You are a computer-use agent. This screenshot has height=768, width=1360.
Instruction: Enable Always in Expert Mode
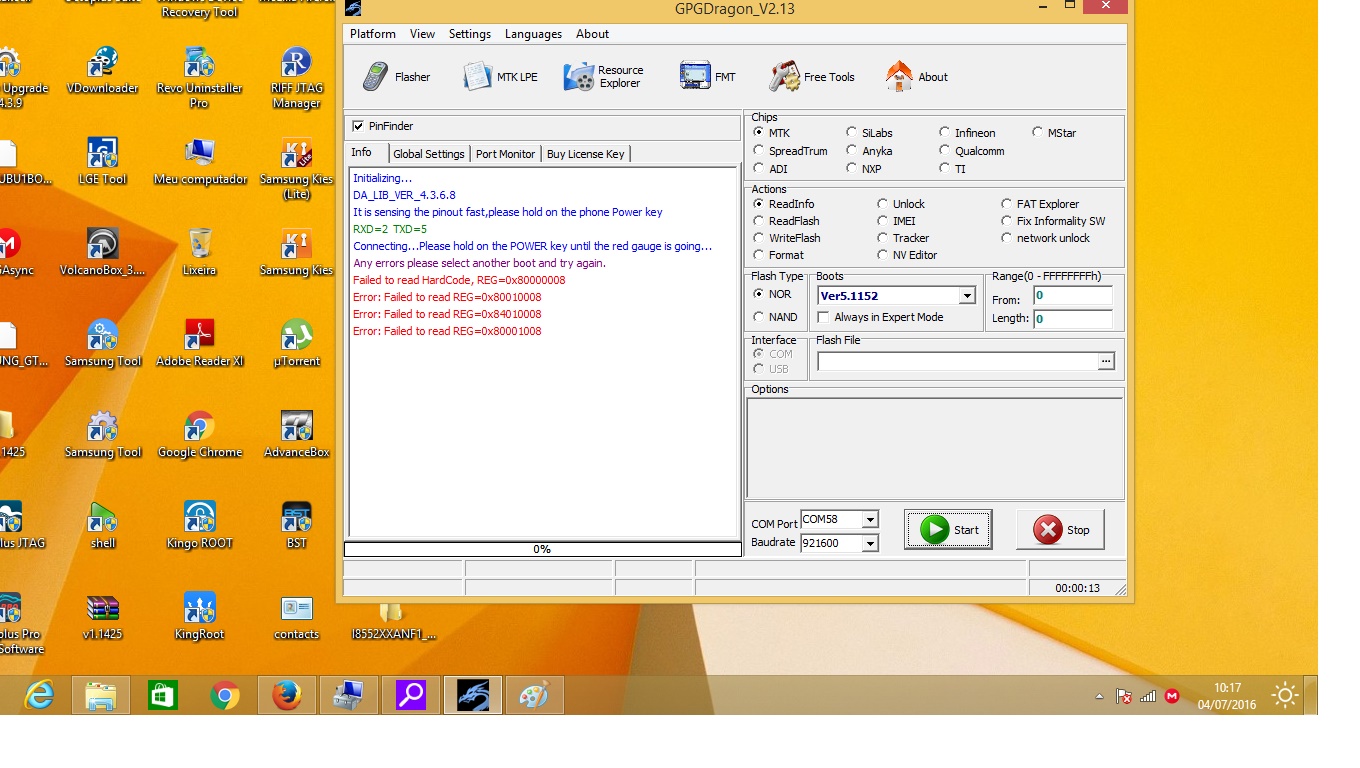823,317
